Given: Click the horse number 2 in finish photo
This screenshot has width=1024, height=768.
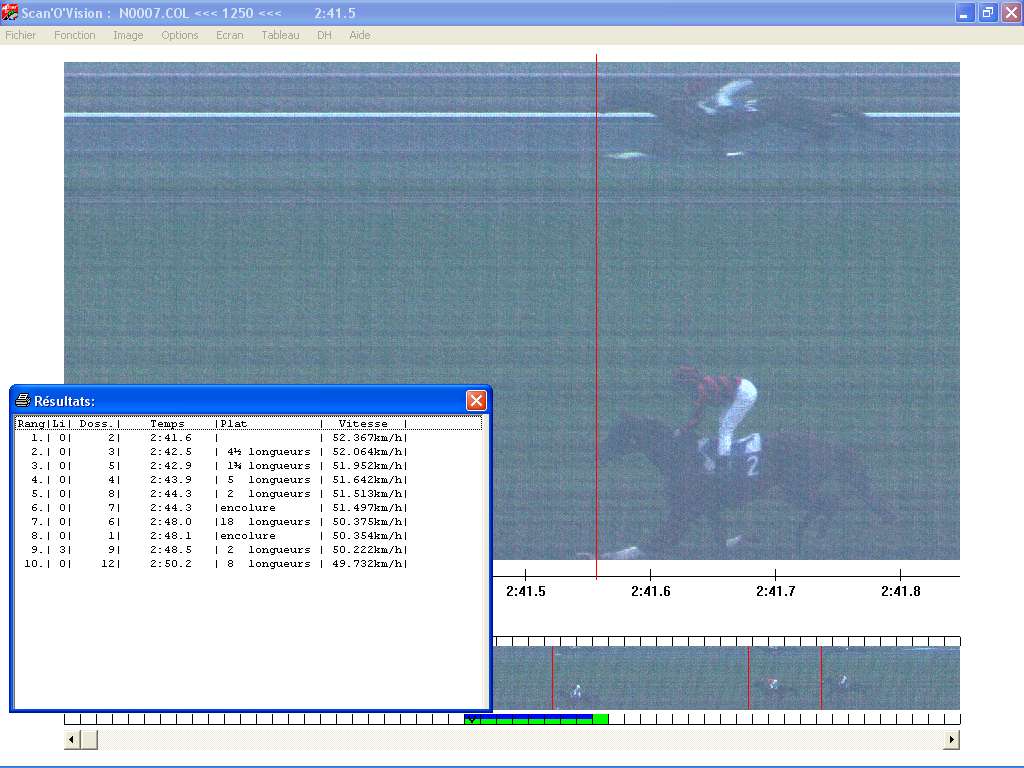Looking at the screenshot, I should point(753,466).
